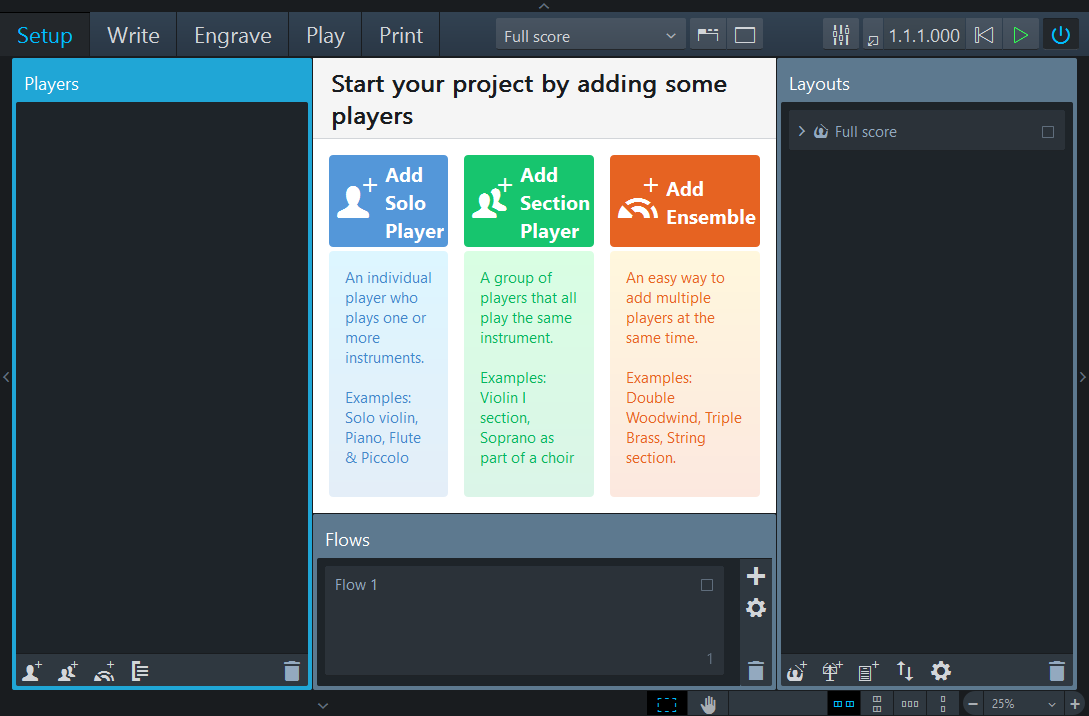Toggle the activate project power button
The height and width of the screenshot is (716, 1089).
click(1060, 35)
